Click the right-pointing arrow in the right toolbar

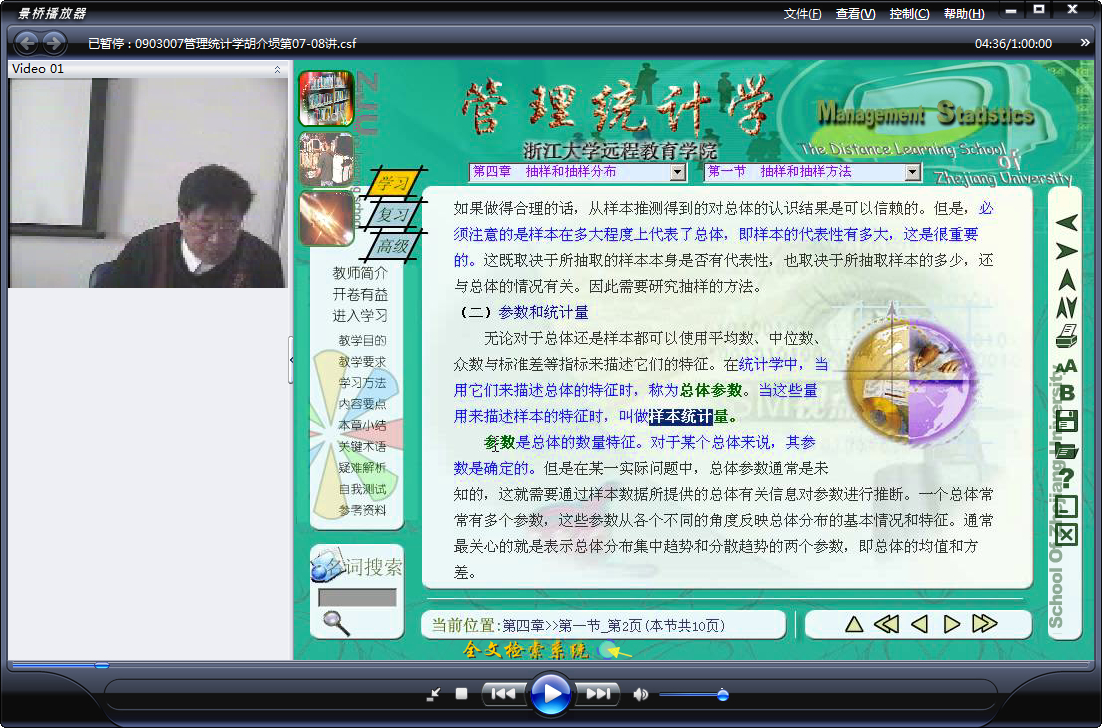tap(1066, 251)
